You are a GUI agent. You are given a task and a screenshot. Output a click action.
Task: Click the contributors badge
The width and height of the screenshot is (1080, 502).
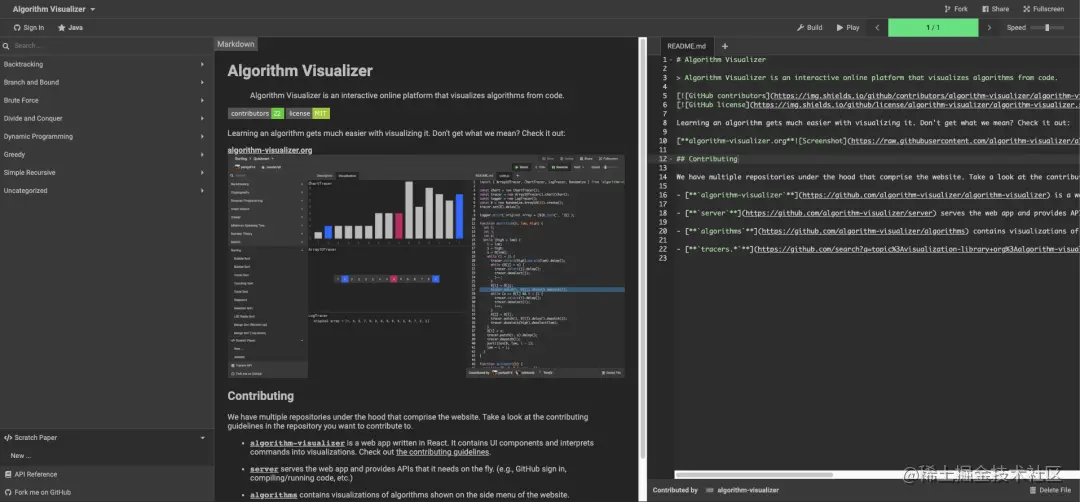point(256,113)
